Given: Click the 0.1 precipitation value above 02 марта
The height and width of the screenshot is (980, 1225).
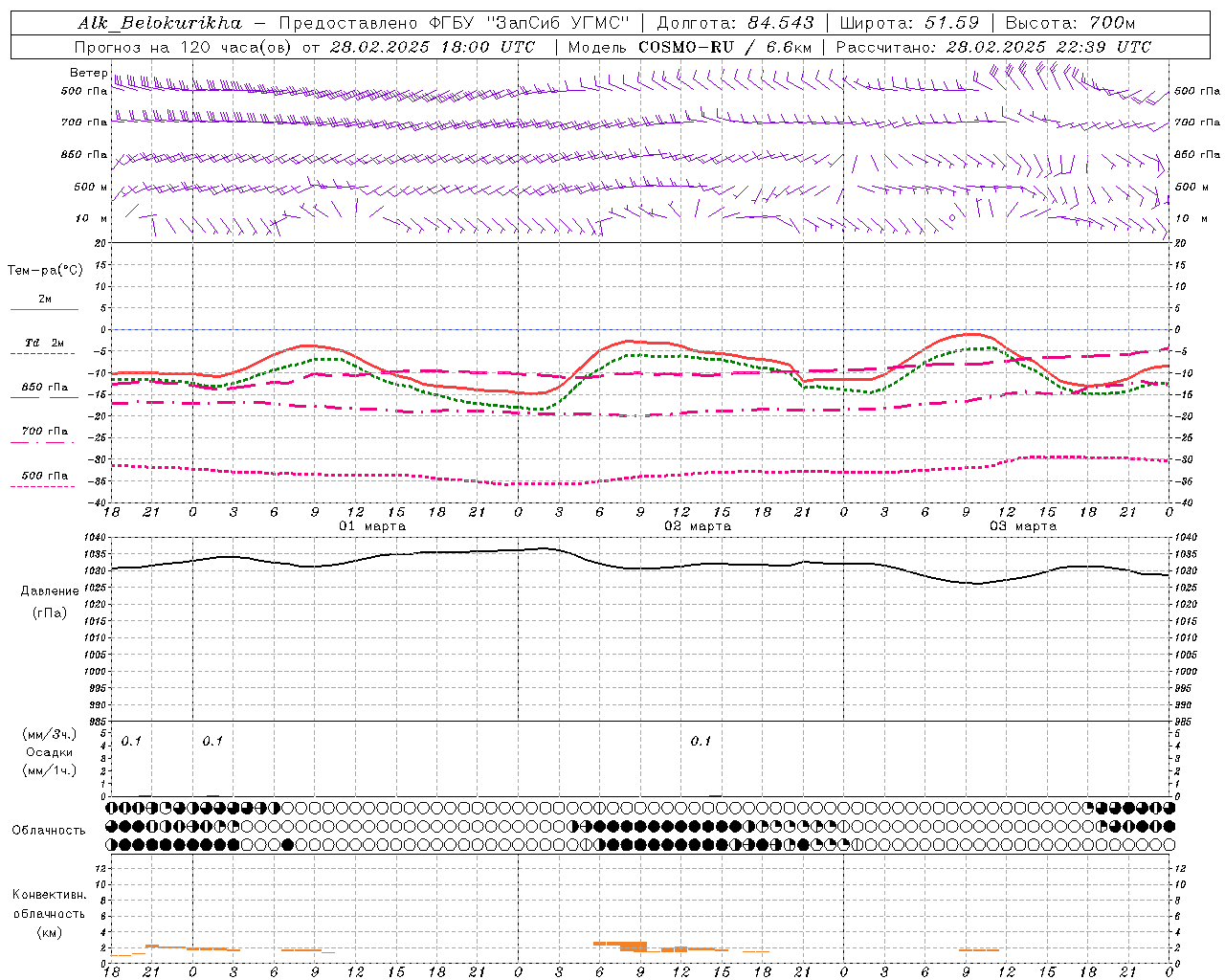Looking at the screenshot, I should [x=702, y=741].
